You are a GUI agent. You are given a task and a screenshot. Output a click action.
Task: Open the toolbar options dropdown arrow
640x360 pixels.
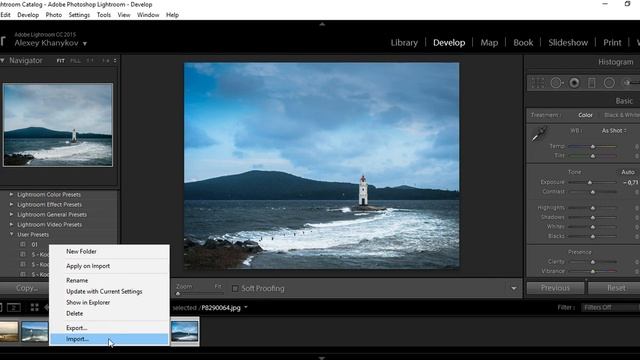[x=514, y=289]
